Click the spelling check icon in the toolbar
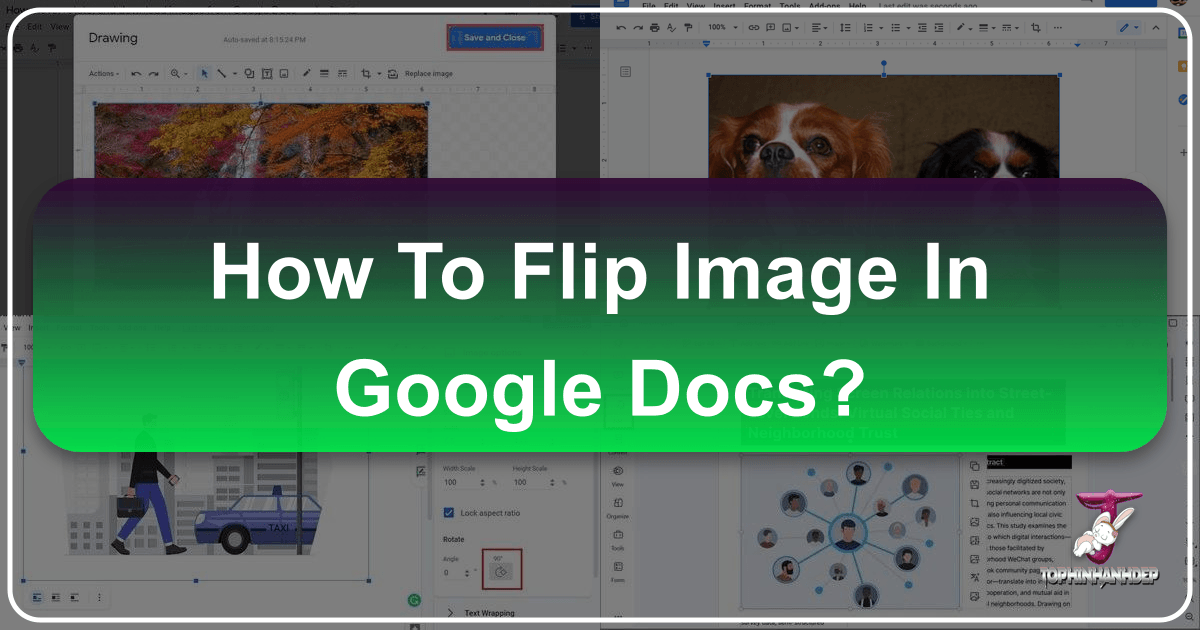Image resolution: width=1200 pixels, height=630 pixels. tap(670, 27)
